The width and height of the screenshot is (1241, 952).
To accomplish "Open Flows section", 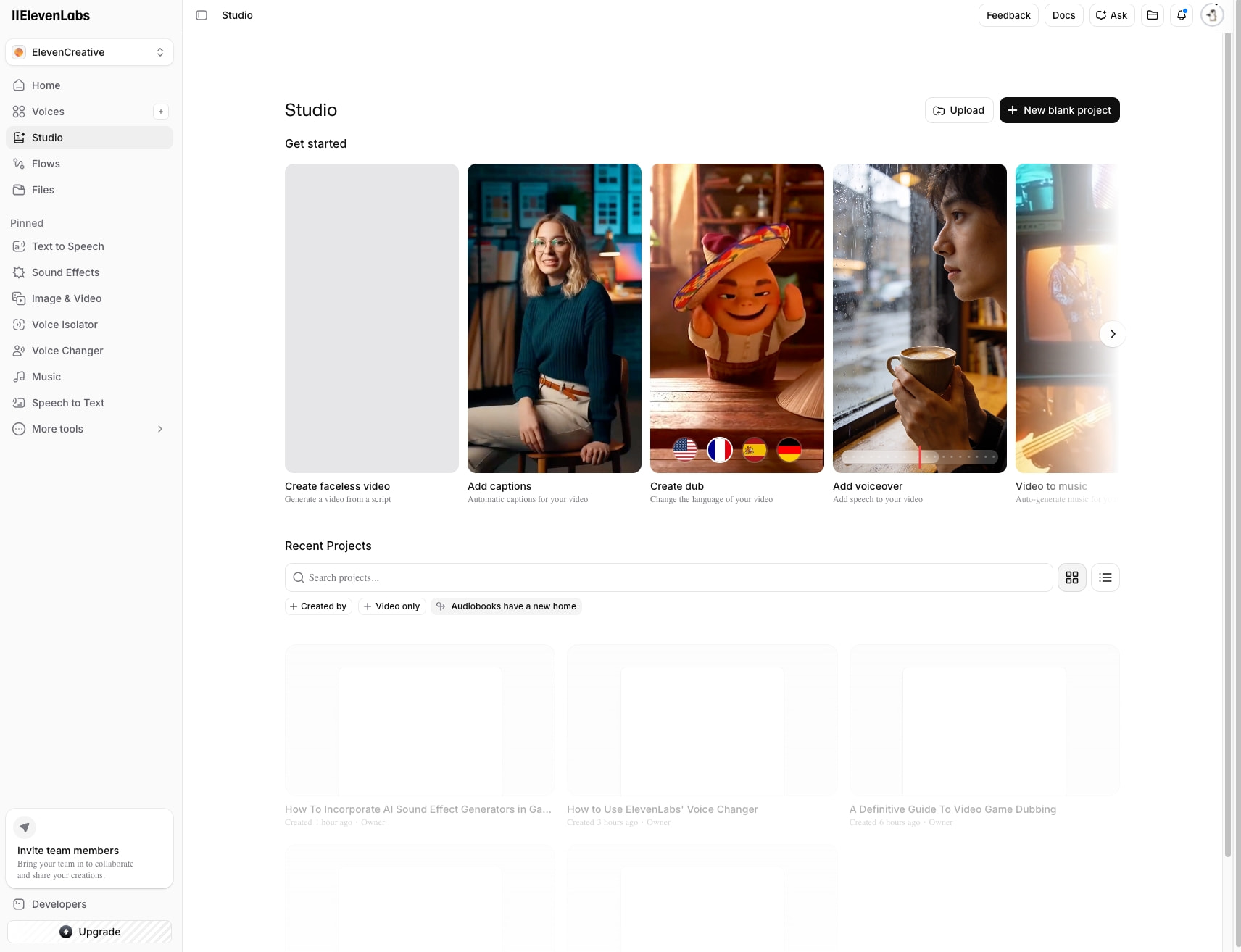I will click(x=89, y=164).
